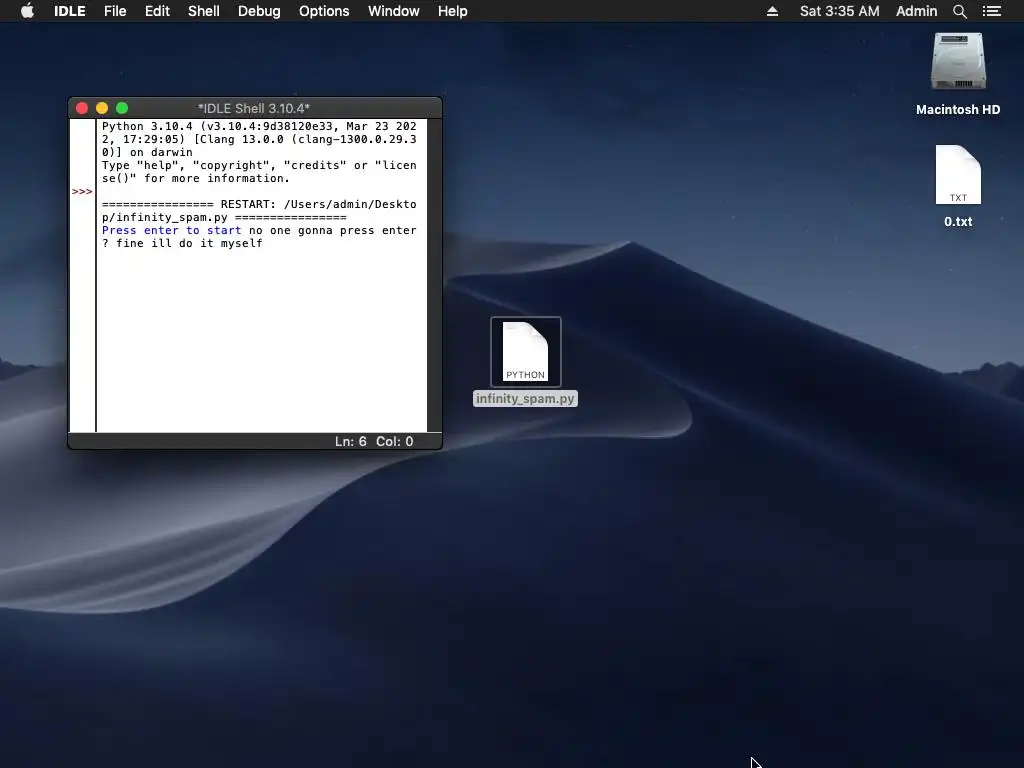Click the eject icon in menu bar
The height and width of the screenshot is (768, 1024).
[772, 11]
